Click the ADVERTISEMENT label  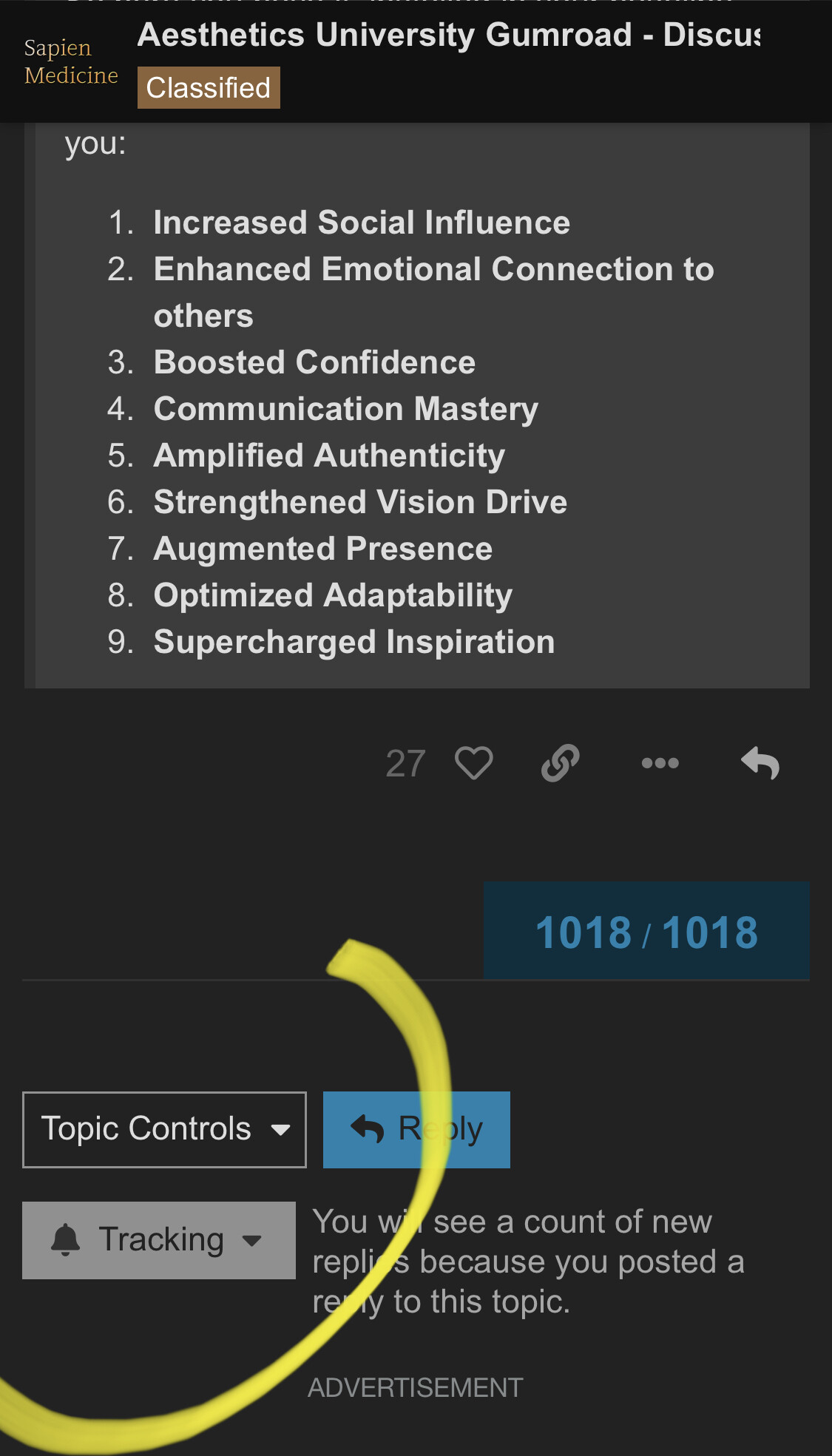(416, 1388)
